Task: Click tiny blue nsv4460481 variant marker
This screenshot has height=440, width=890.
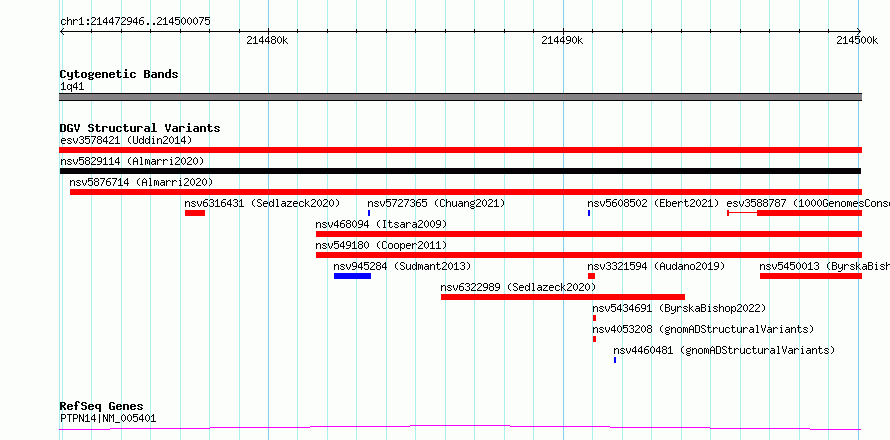Action: [x=615, y=360]
